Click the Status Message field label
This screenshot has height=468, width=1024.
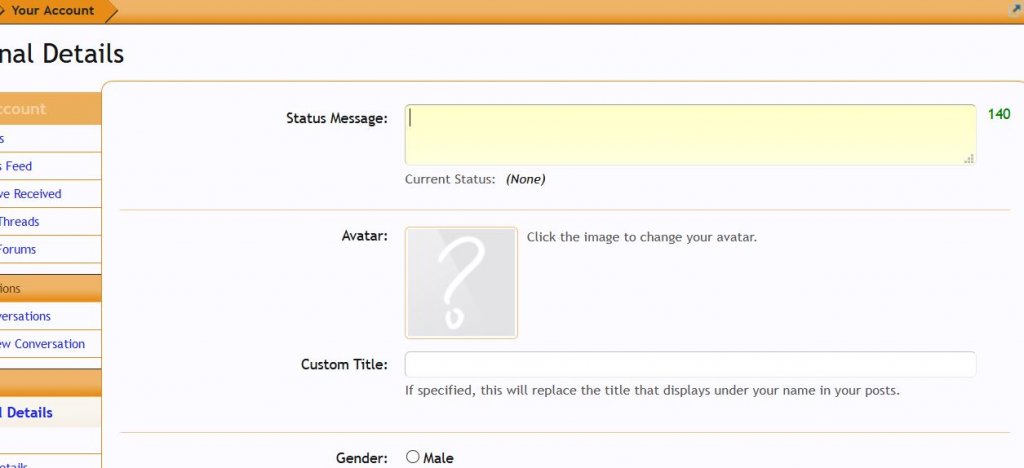coord(336,118)
